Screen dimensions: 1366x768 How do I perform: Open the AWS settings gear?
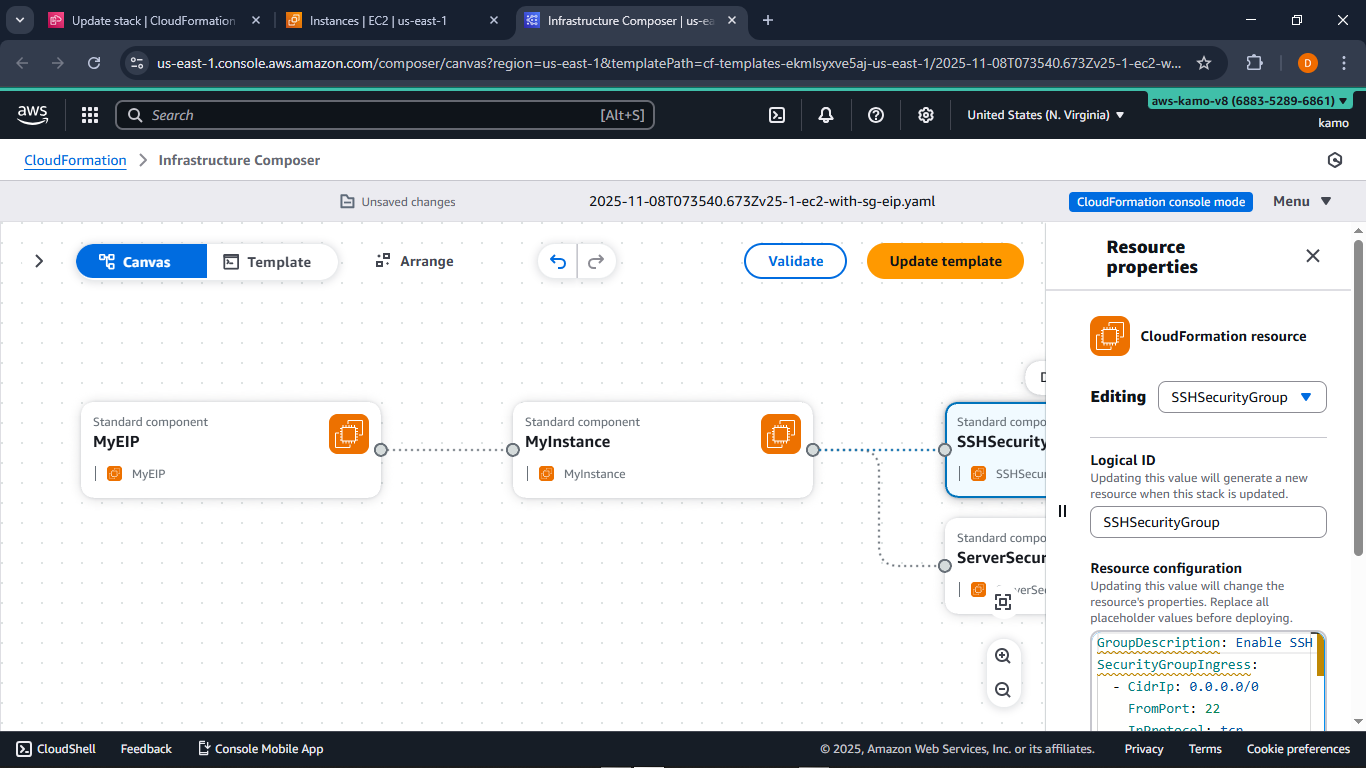pos(926,115)
